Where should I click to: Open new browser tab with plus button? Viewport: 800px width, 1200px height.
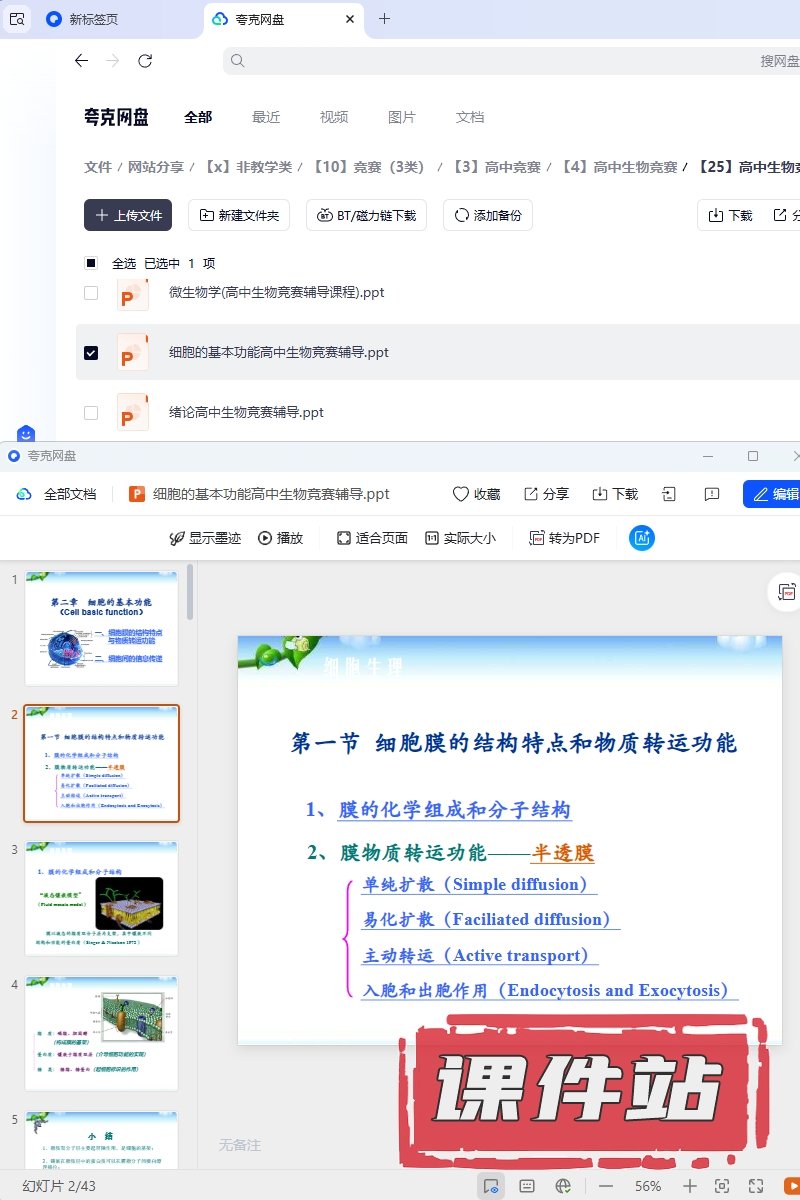click(x=384, y=19)
